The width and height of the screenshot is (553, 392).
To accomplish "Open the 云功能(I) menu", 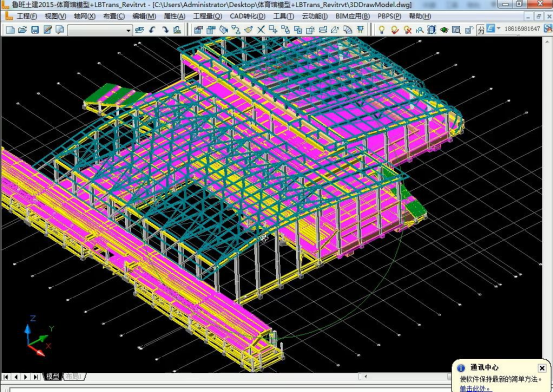I will (x=315, y=16).
